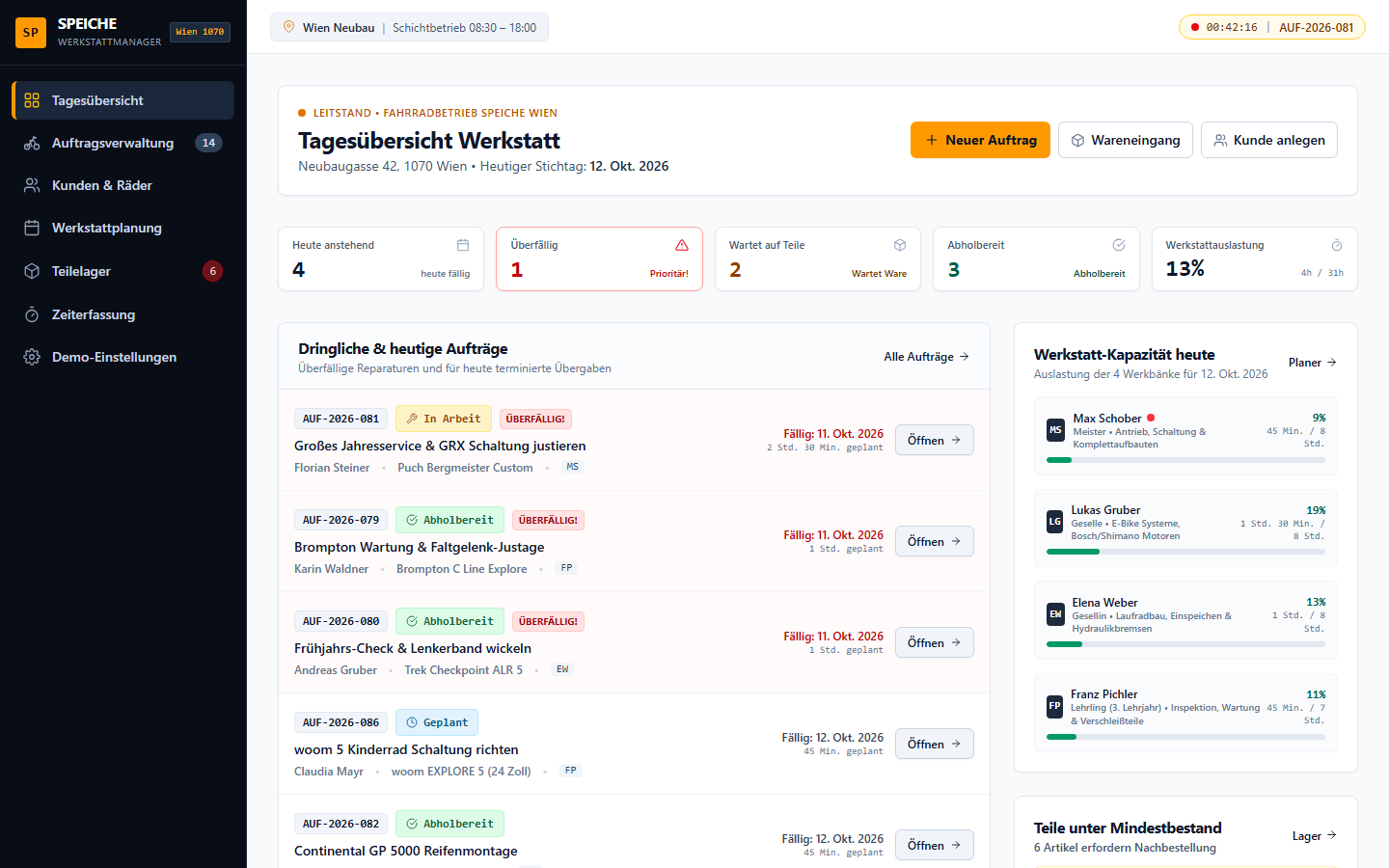Select Zeiterfassung in the sidebar
Viewport: 1389px width, 868px height.
123,314
